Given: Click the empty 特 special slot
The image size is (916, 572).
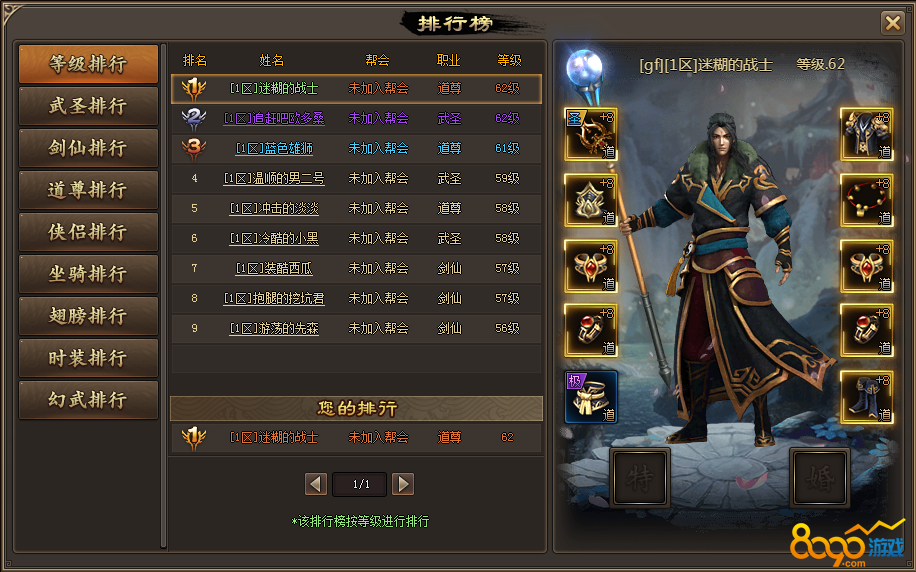Looking at the screenshot, I should coord(640,477).
